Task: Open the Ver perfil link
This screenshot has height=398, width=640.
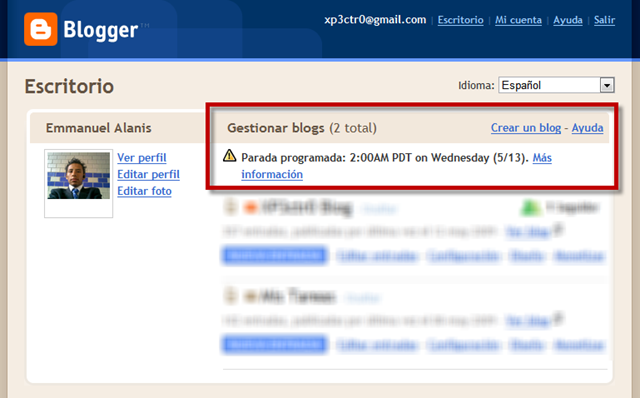Action: 142,158
